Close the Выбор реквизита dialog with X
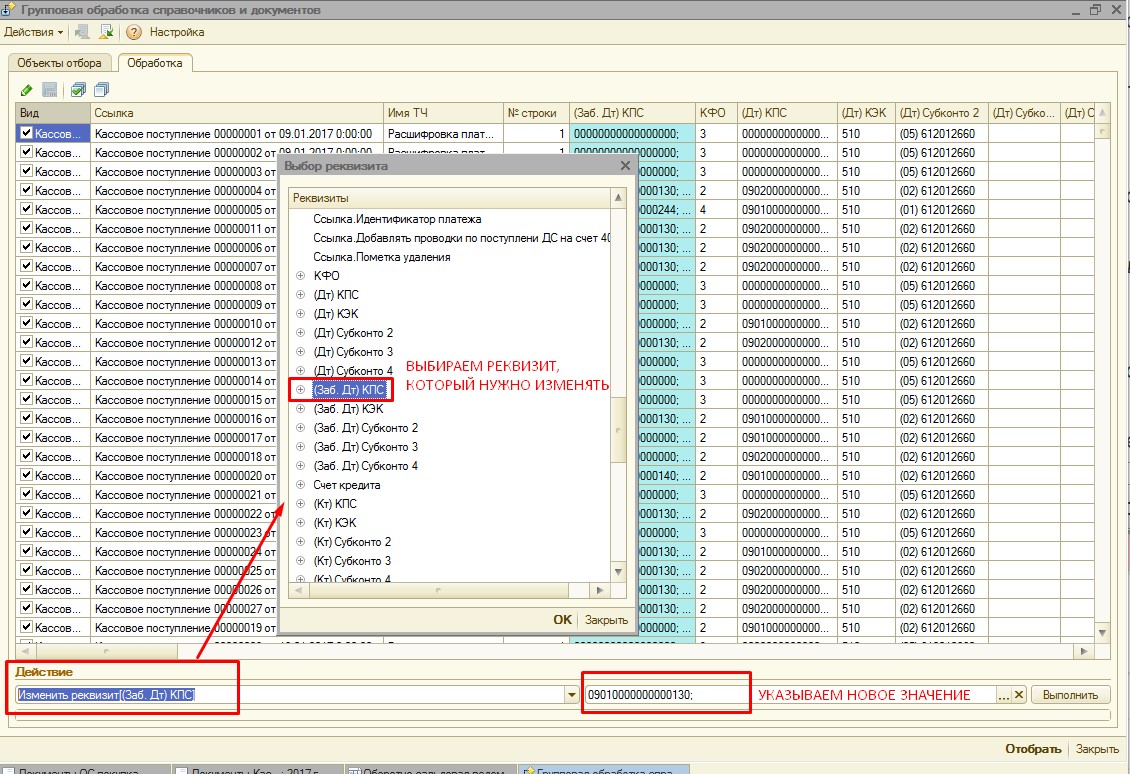Screen dimensions: 1130x774 (x=625, y=166)
